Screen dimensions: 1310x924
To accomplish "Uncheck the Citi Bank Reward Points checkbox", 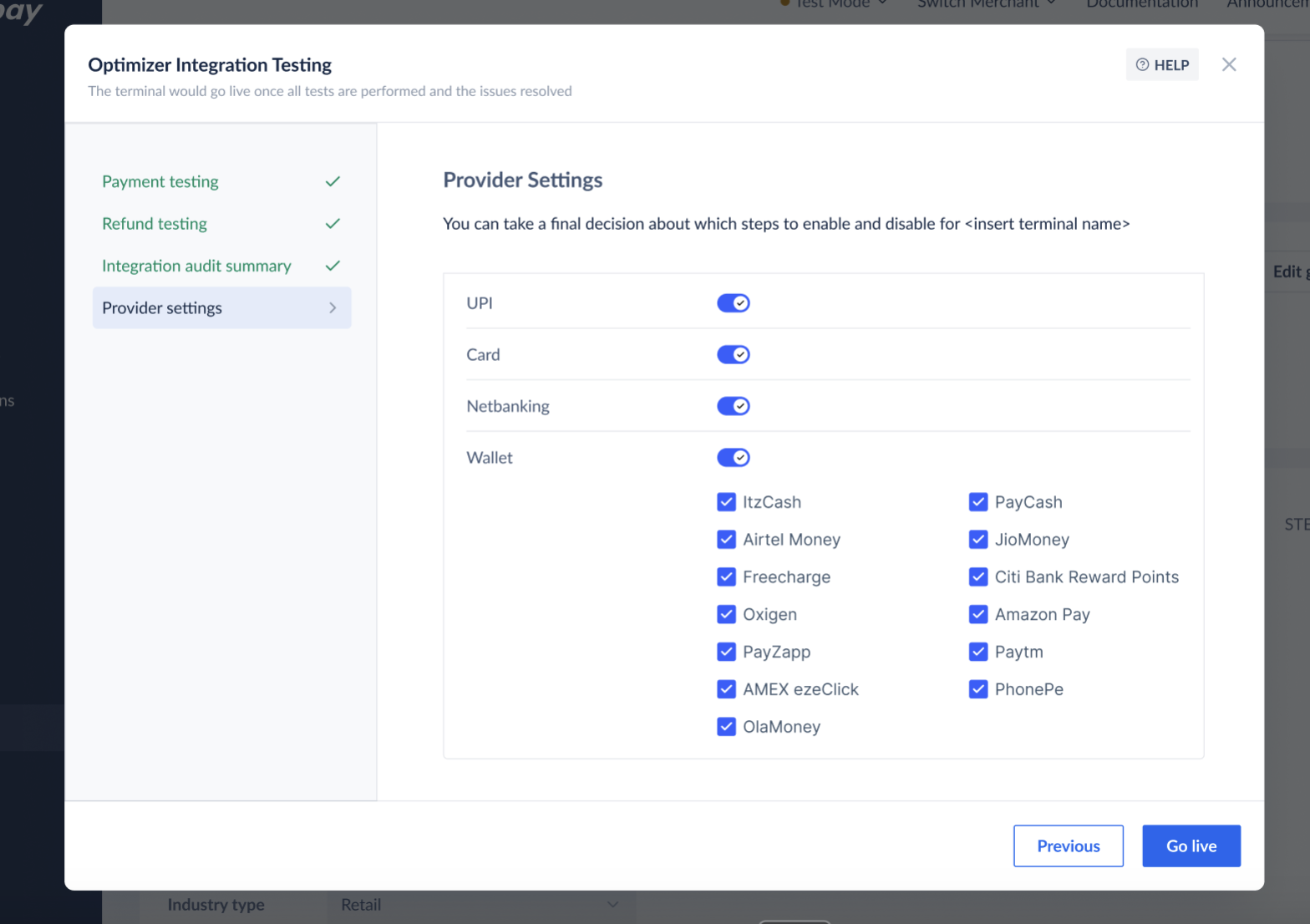I will (978, 576).
